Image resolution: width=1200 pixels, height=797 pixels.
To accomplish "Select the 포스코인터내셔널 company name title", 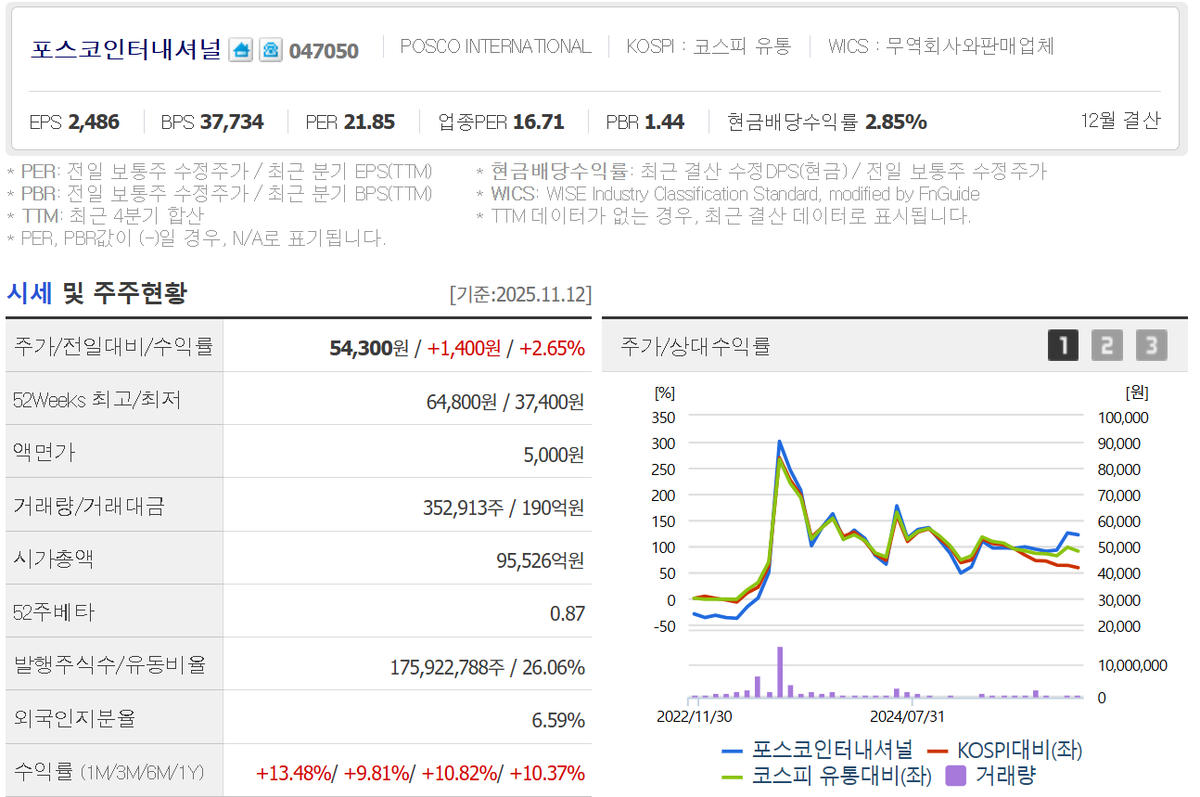I will (x=126, y=49).
